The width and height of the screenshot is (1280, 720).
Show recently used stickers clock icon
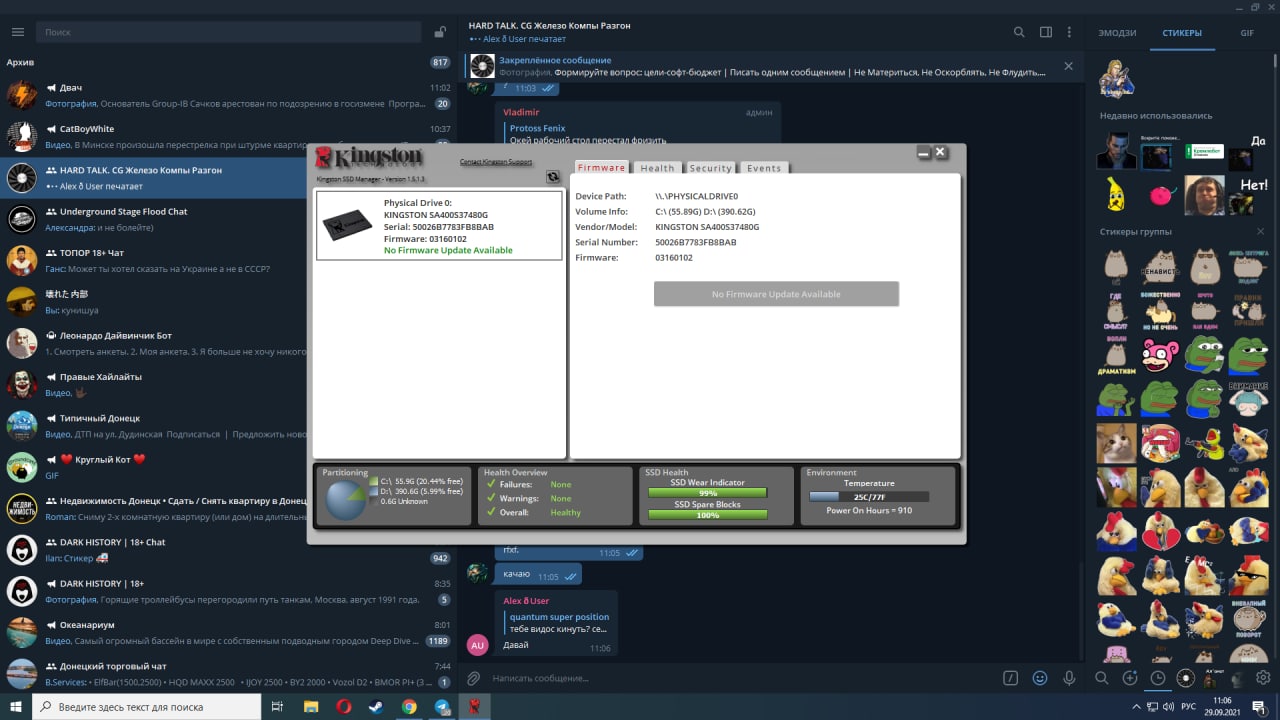(1157, 678)
